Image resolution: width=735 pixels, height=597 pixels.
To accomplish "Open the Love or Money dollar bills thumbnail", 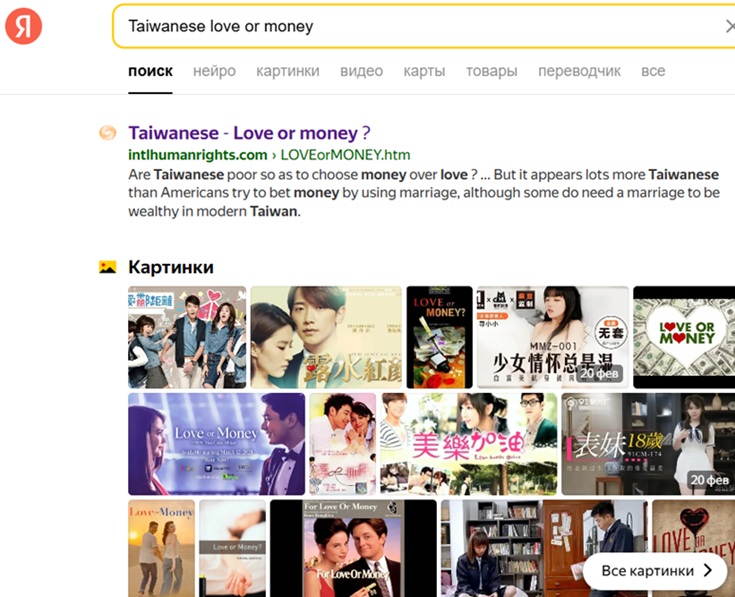I will (x=685, y=337).
